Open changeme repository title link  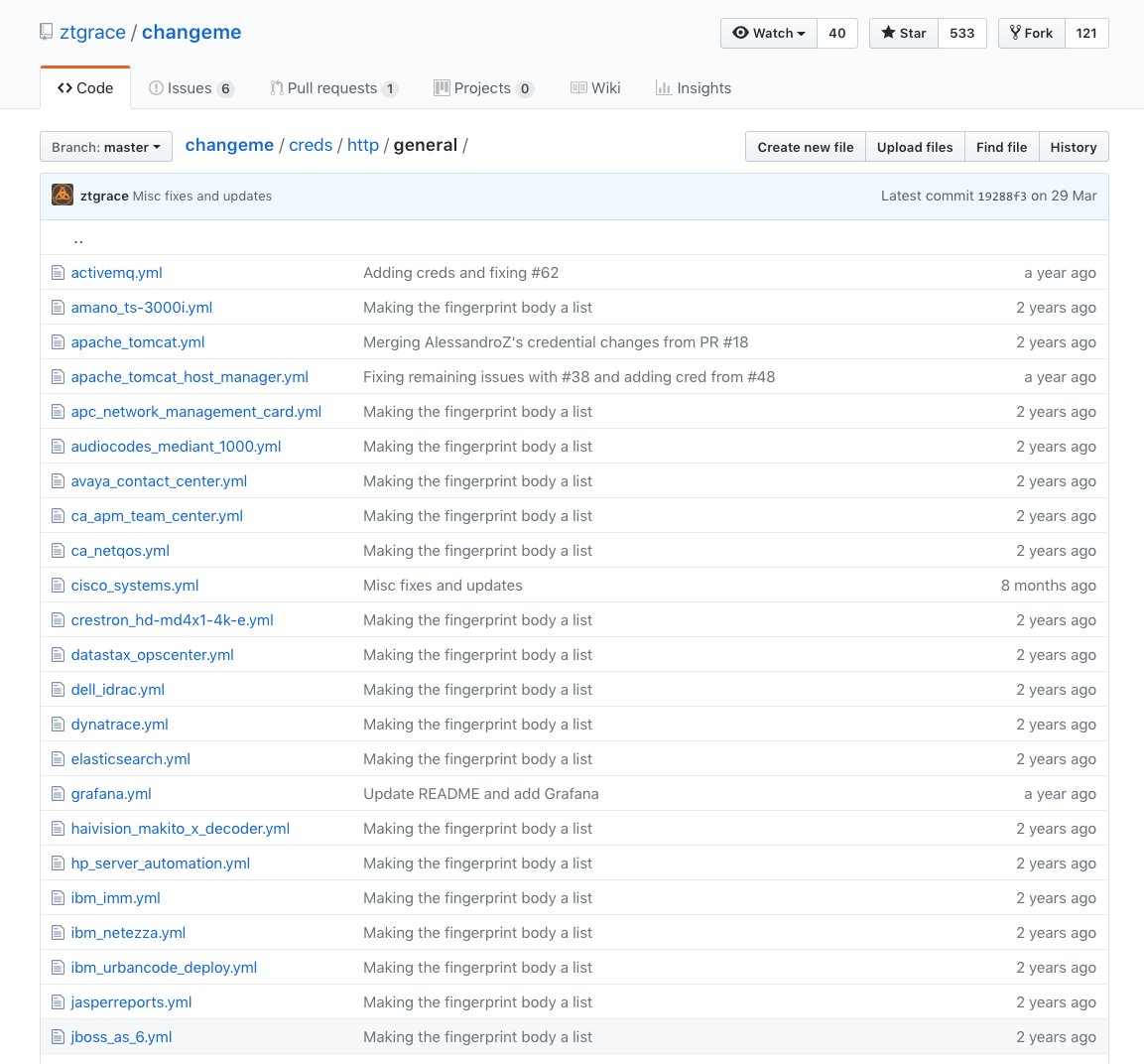(191, 32)
